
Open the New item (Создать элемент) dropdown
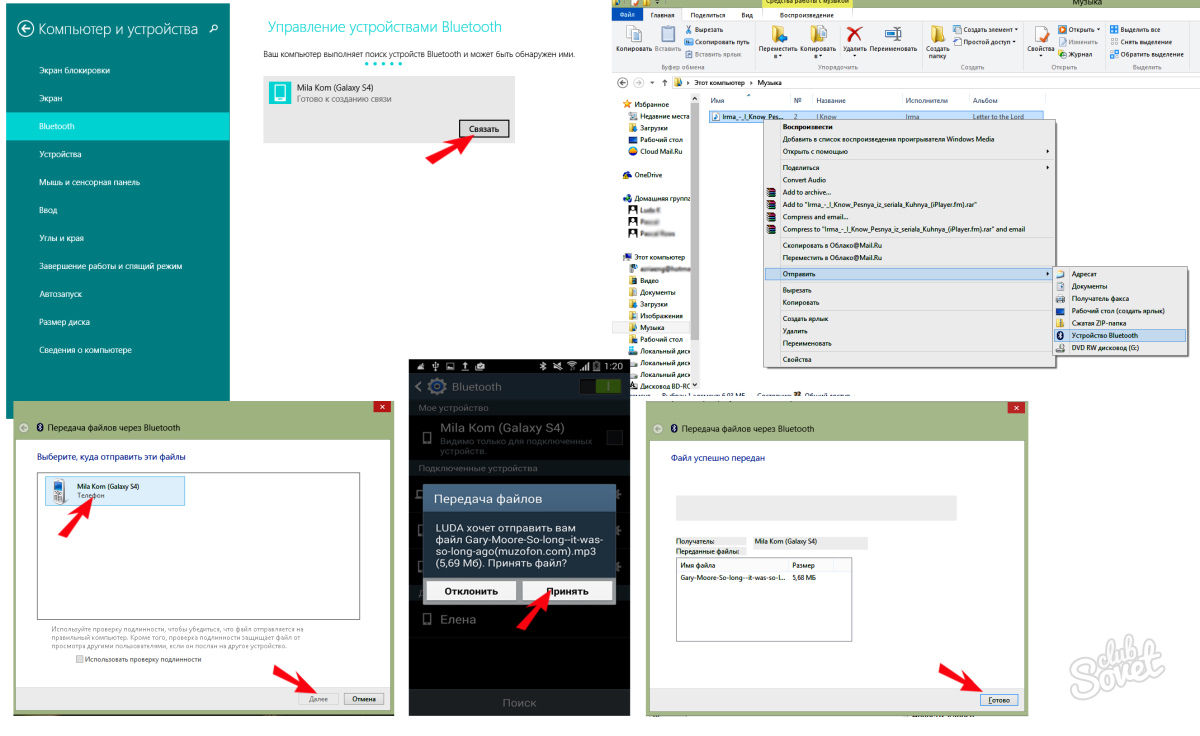985,29
